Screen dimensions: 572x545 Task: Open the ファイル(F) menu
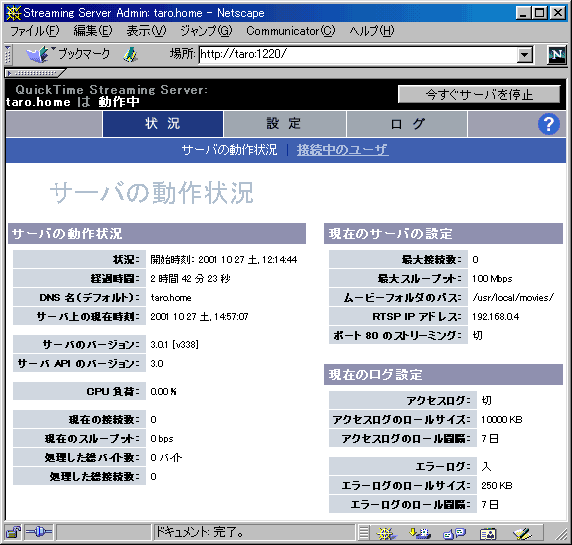coord(35,31)
